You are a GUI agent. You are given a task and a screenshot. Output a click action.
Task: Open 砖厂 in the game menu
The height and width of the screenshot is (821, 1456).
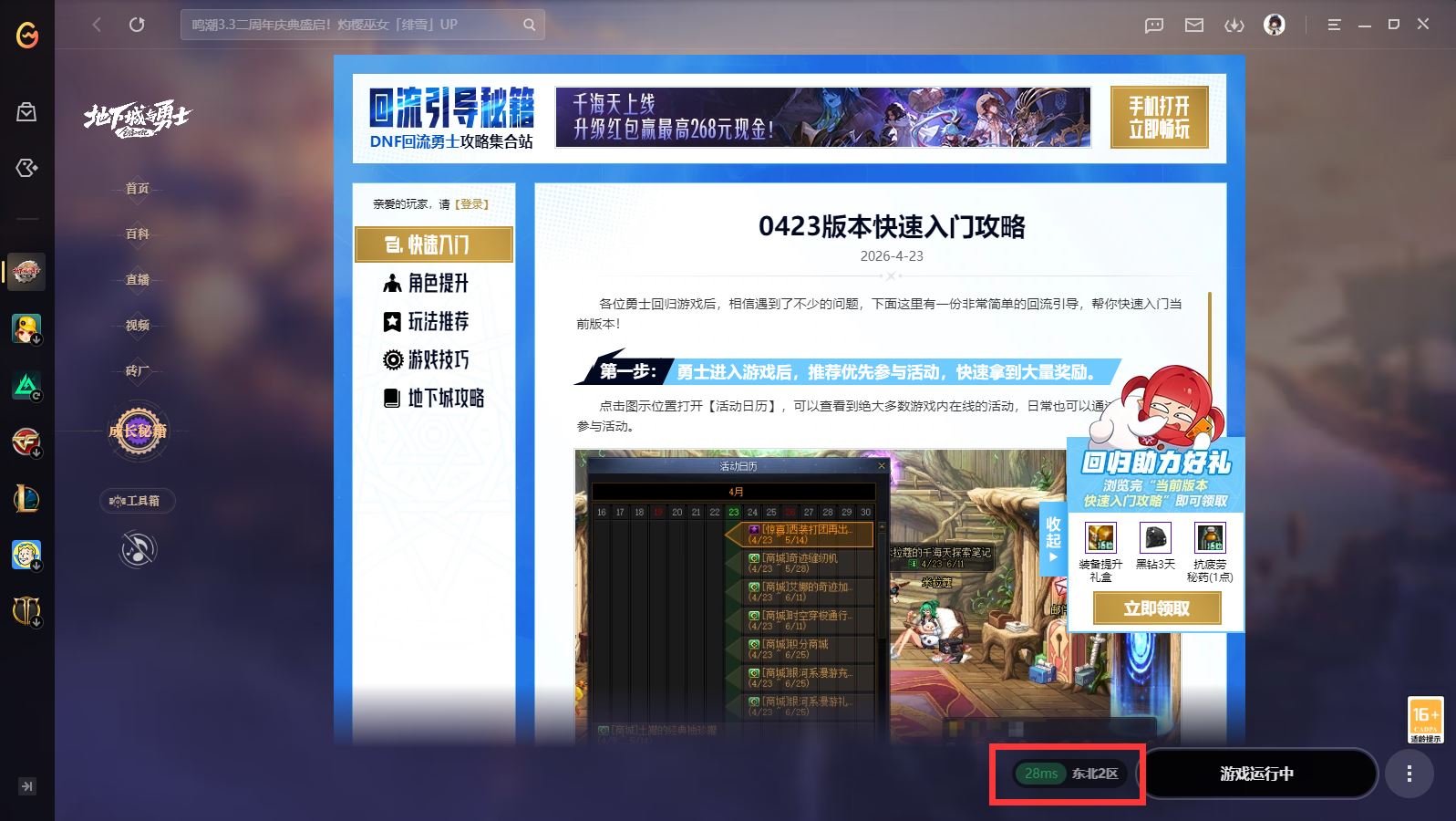click(x=138, y=370)
